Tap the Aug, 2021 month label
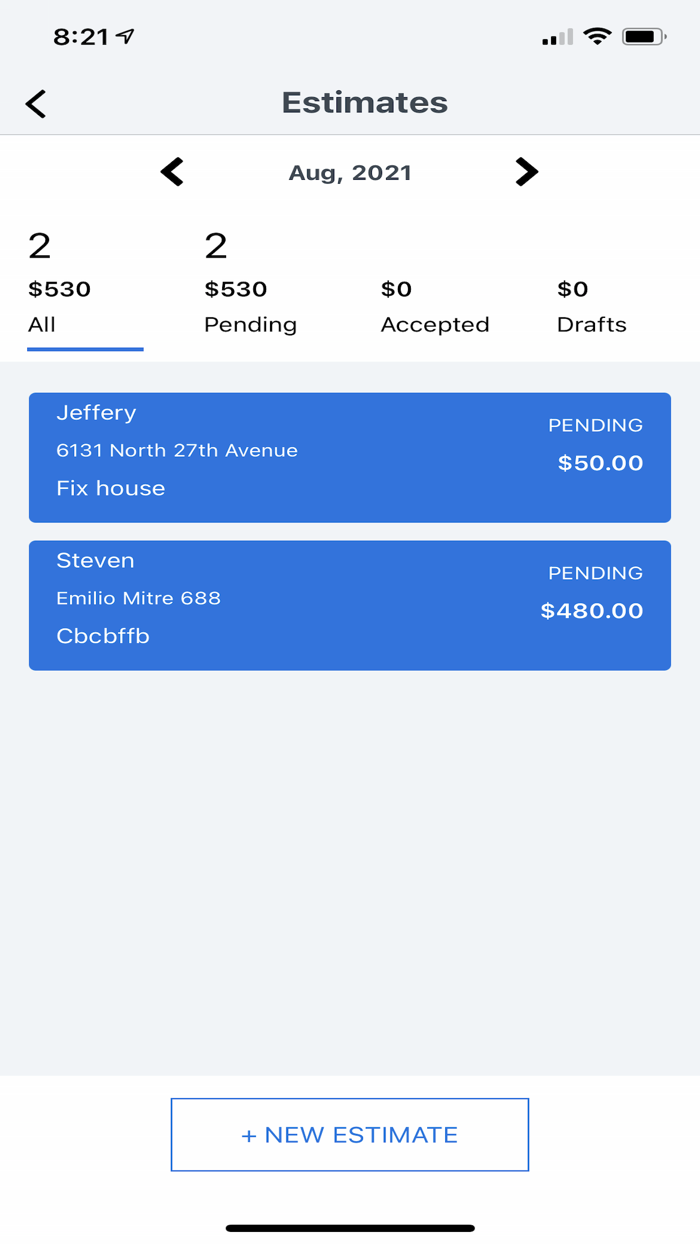 (350, 171)
